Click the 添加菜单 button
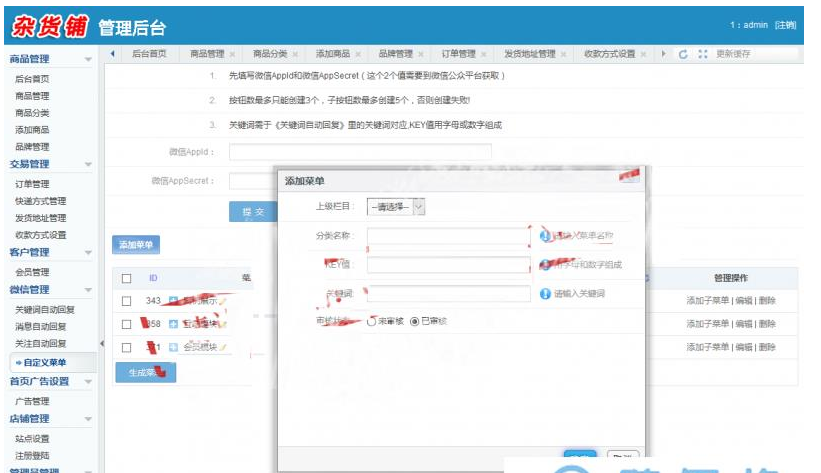 coord(135,244)
